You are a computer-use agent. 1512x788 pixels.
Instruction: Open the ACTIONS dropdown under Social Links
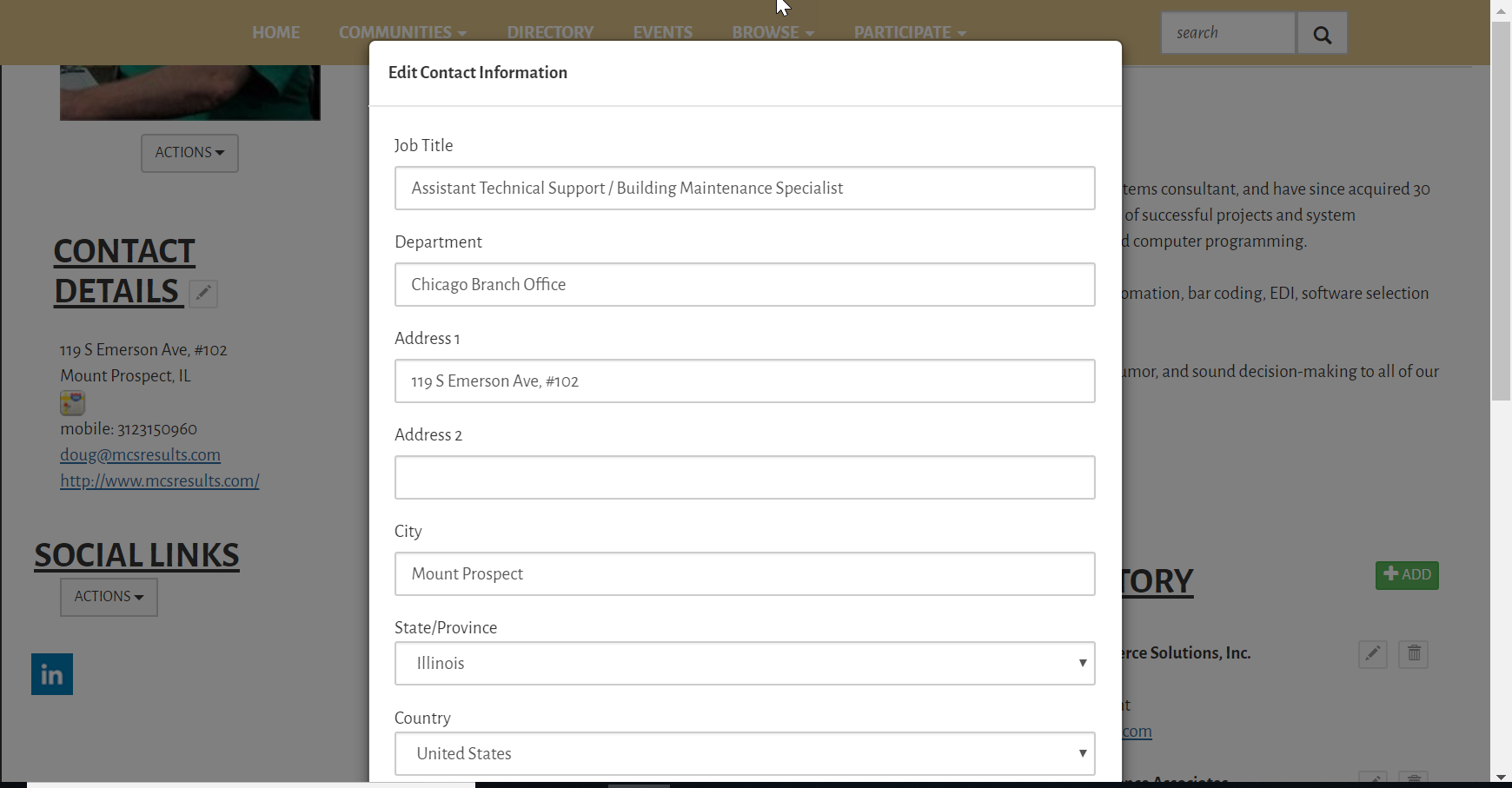click(109, 597)
